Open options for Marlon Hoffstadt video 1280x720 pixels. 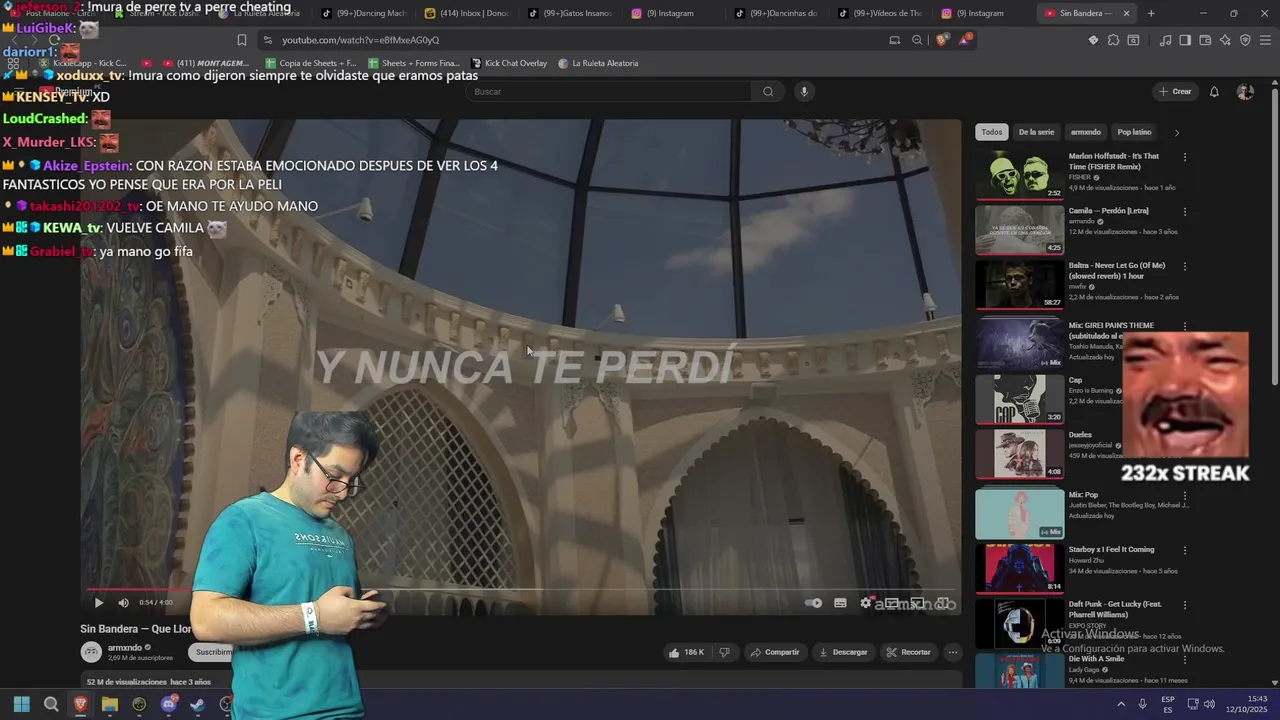tap(1185, 157)
